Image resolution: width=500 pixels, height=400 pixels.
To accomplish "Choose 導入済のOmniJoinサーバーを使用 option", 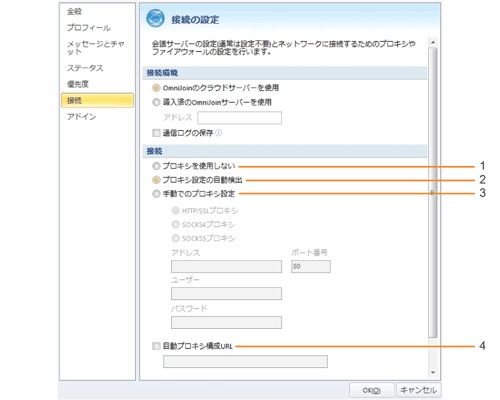I will click(x=156, y=102).
